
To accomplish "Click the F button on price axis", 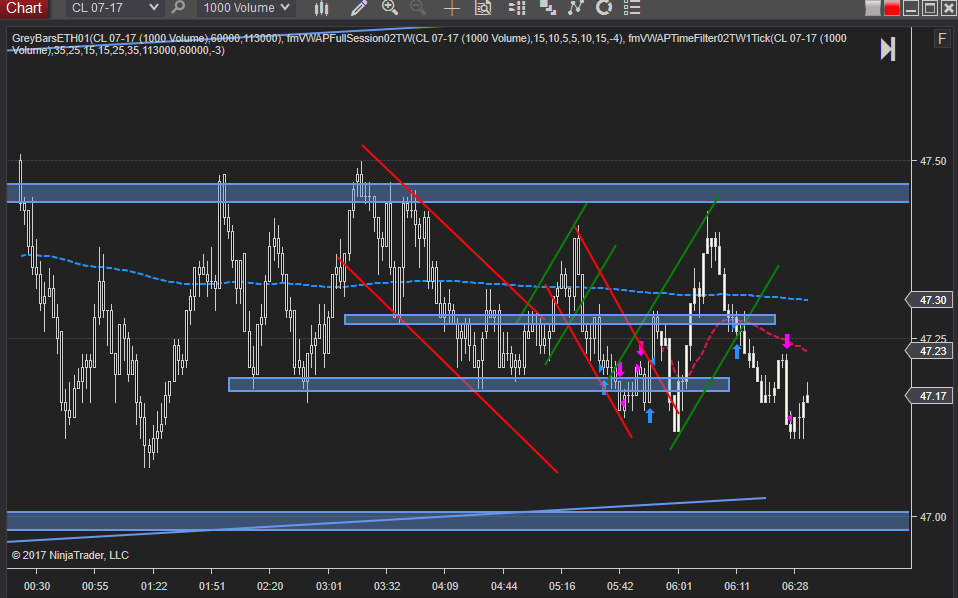I will [x=942, y=40].
